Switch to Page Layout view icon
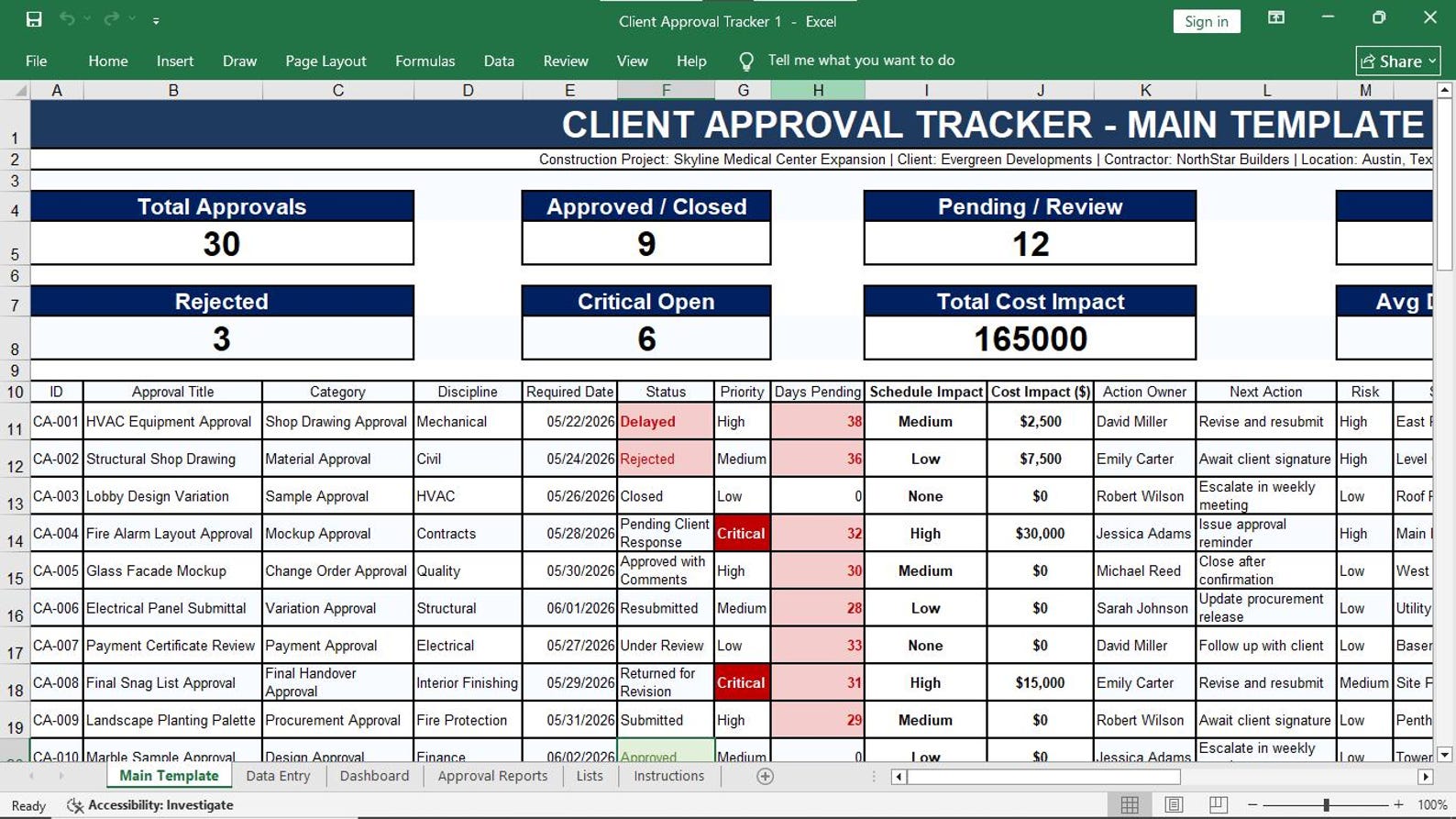1456x819 pixels. point(1174,805)
